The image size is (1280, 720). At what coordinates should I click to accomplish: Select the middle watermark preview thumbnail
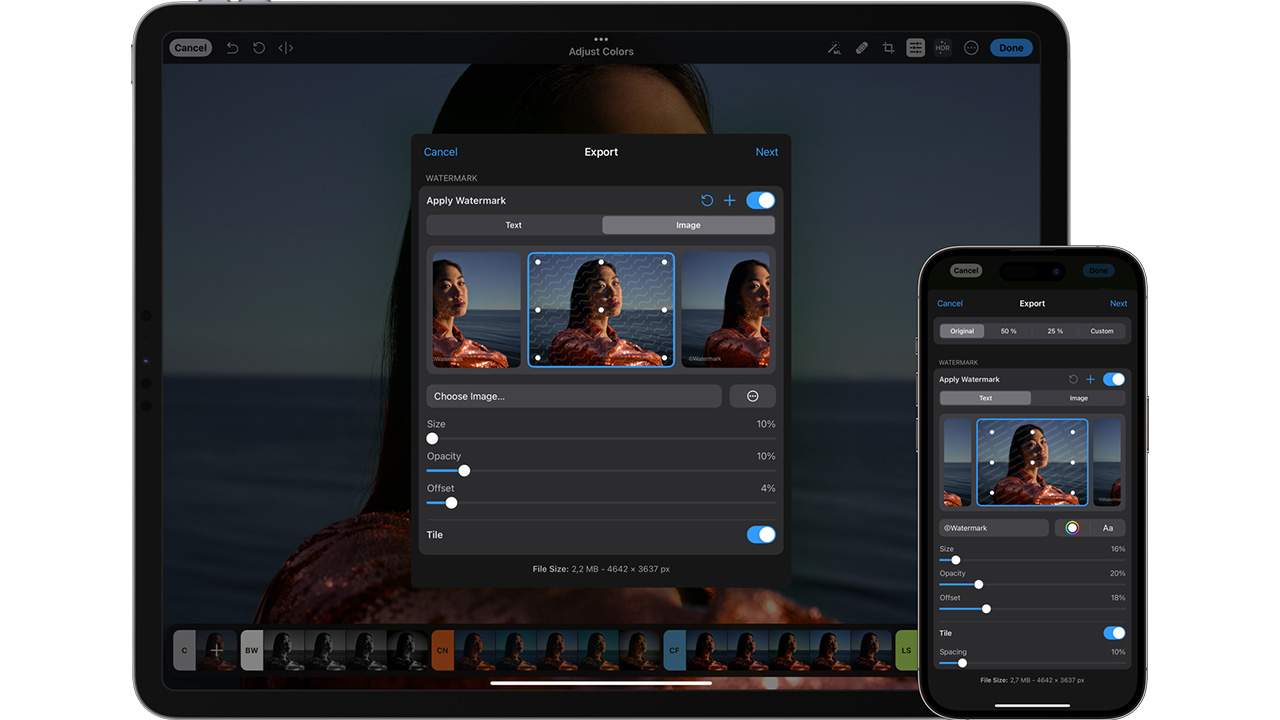(600, 310)
